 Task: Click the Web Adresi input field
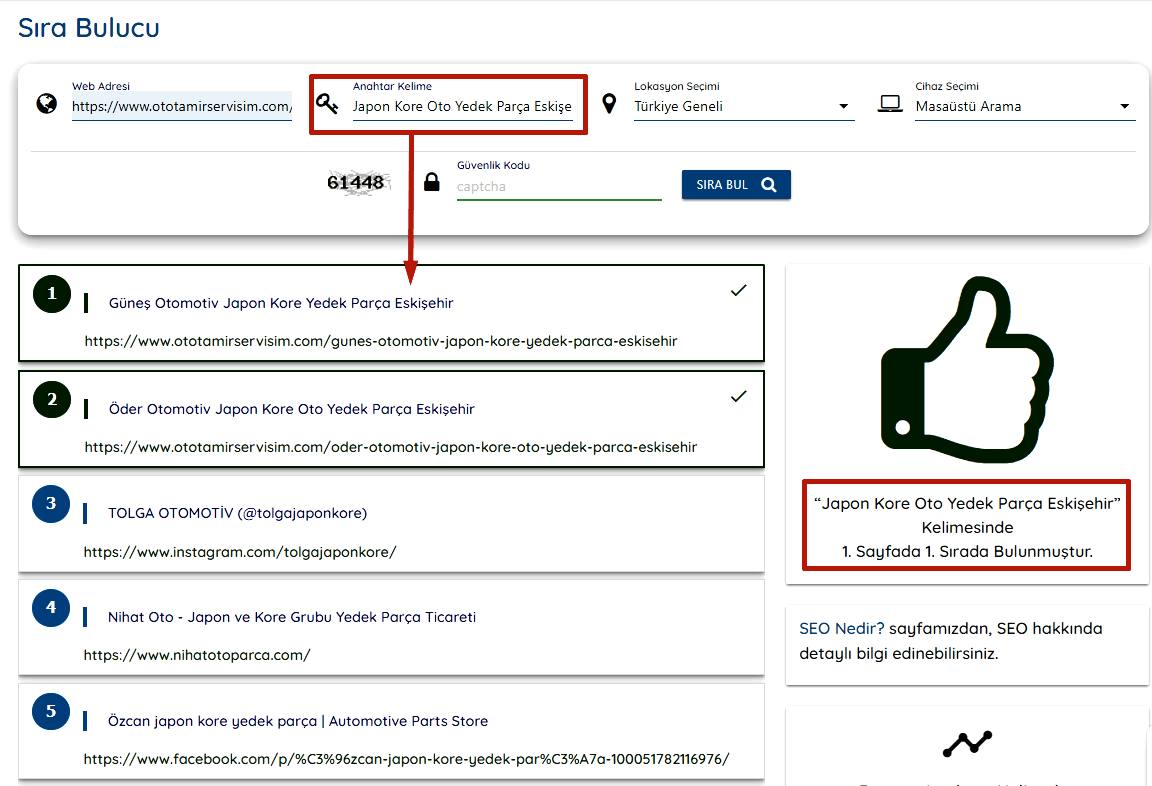tap(181, 107)
